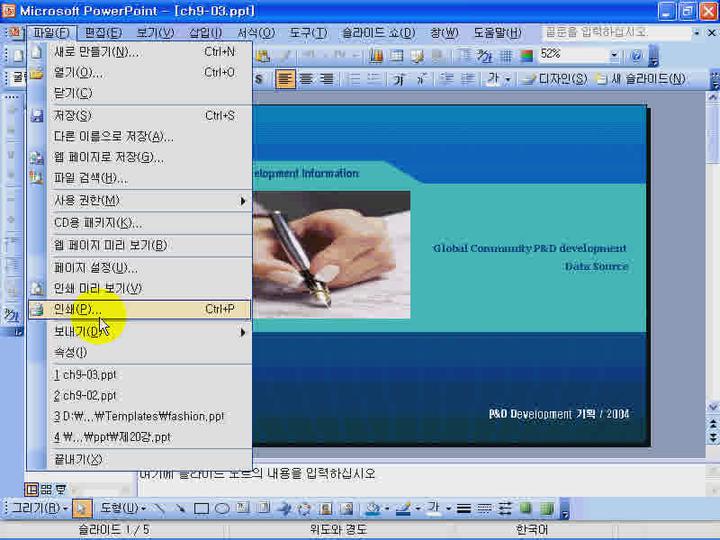Click the Color/Grayscale toolbar icon
Image resolution: width=720 pixels, height=540 pixels.
(x=526, y=56)
